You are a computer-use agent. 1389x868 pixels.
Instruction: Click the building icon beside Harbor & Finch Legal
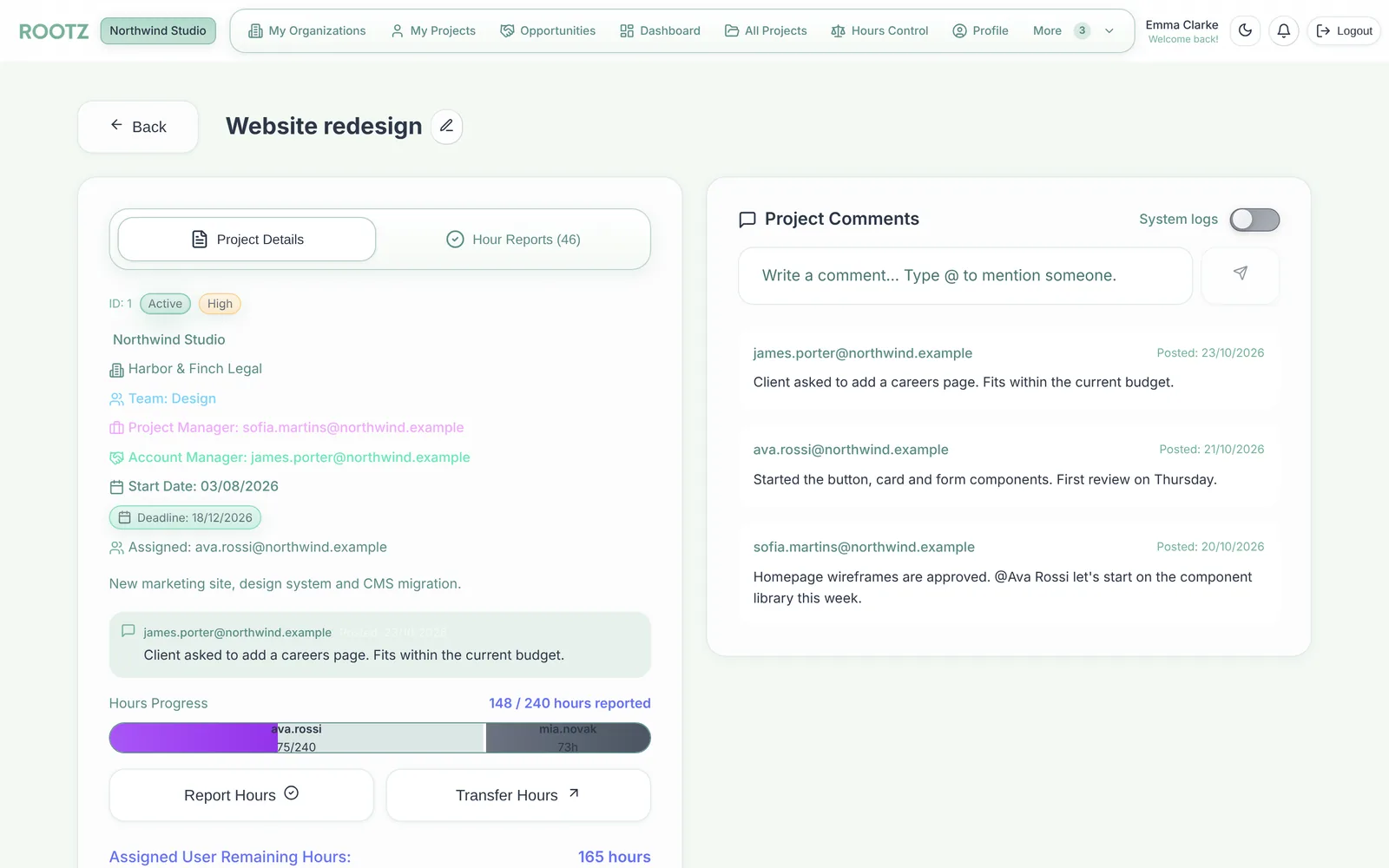click(x=116, y=370)
